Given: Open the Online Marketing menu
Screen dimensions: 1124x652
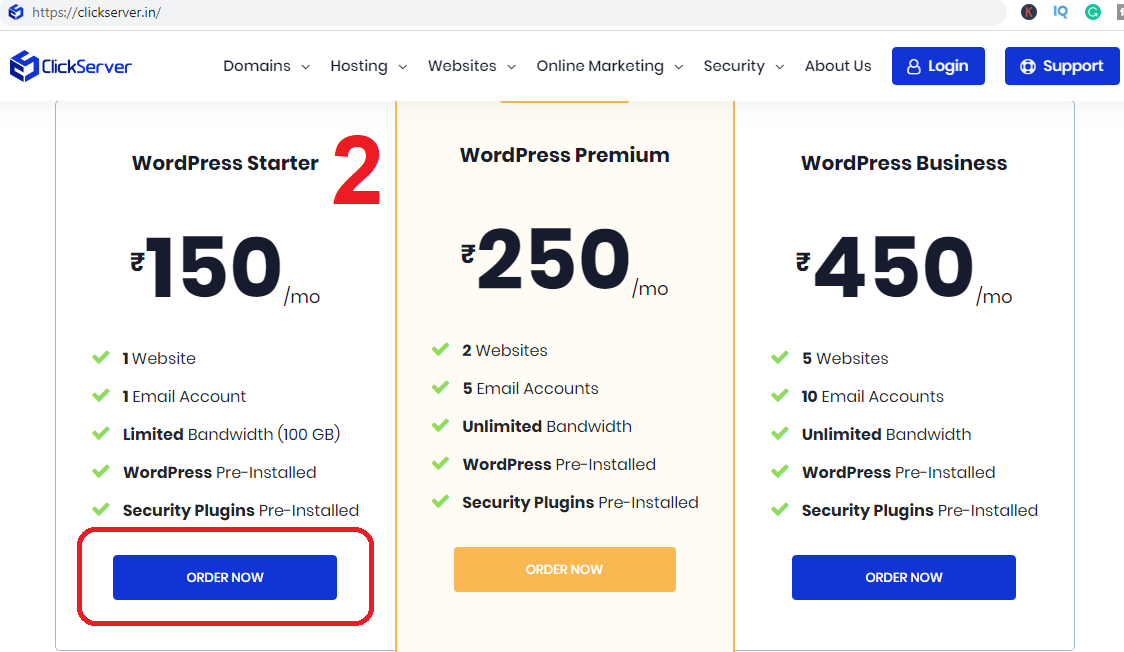Looking at the screenshot, I should tap(609, 66).
